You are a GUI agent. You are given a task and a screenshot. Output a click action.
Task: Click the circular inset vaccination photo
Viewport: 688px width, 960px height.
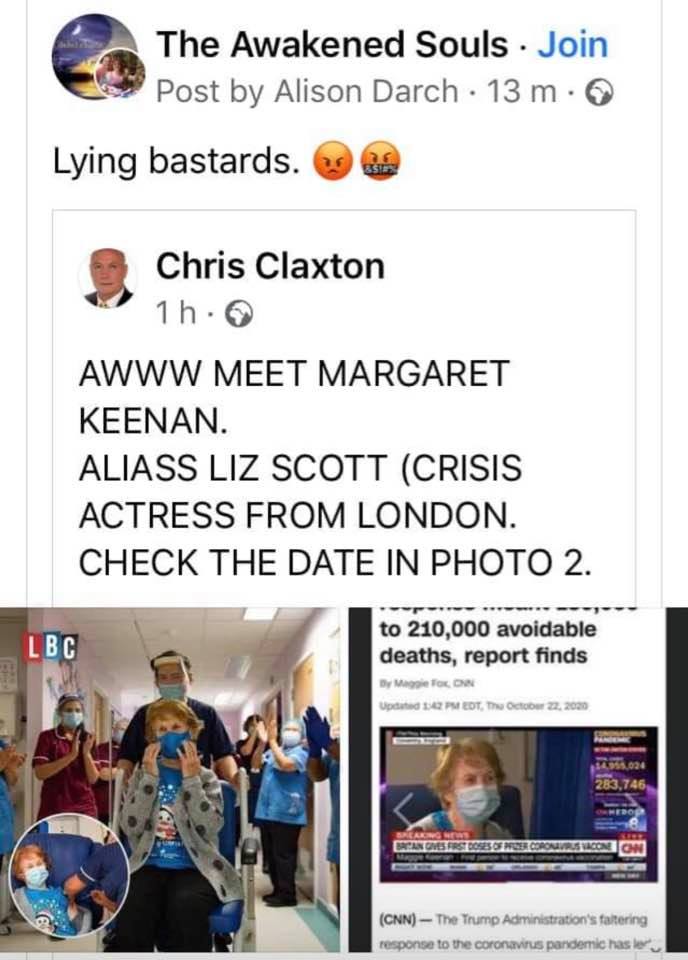click(70, 876)
